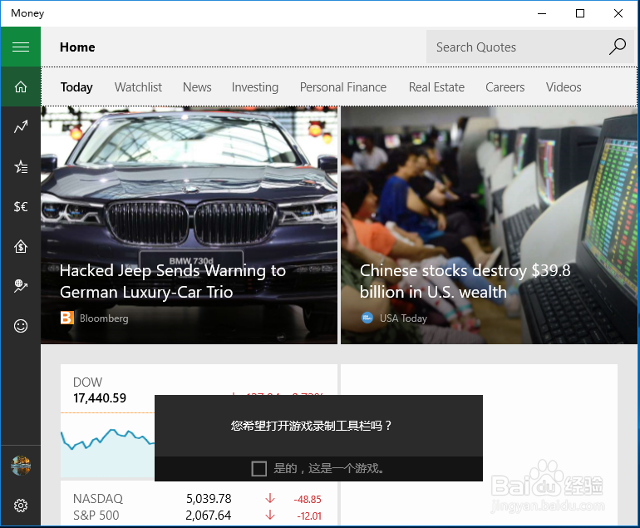Click NASDAQ change -48.85
The height and width of the screenshot is (528, 640).
307,499
